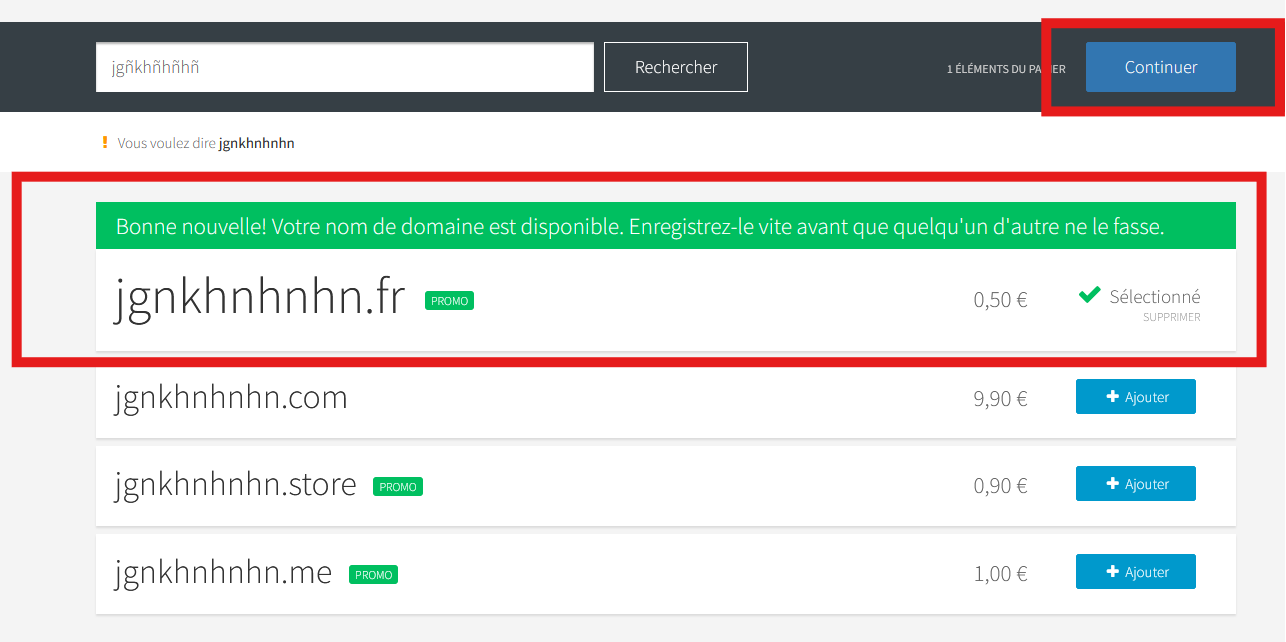Add jgnkhnhnhn.me using the Ajouter button
This screenshot has height=642, width=1286.
click(1135, 572)
